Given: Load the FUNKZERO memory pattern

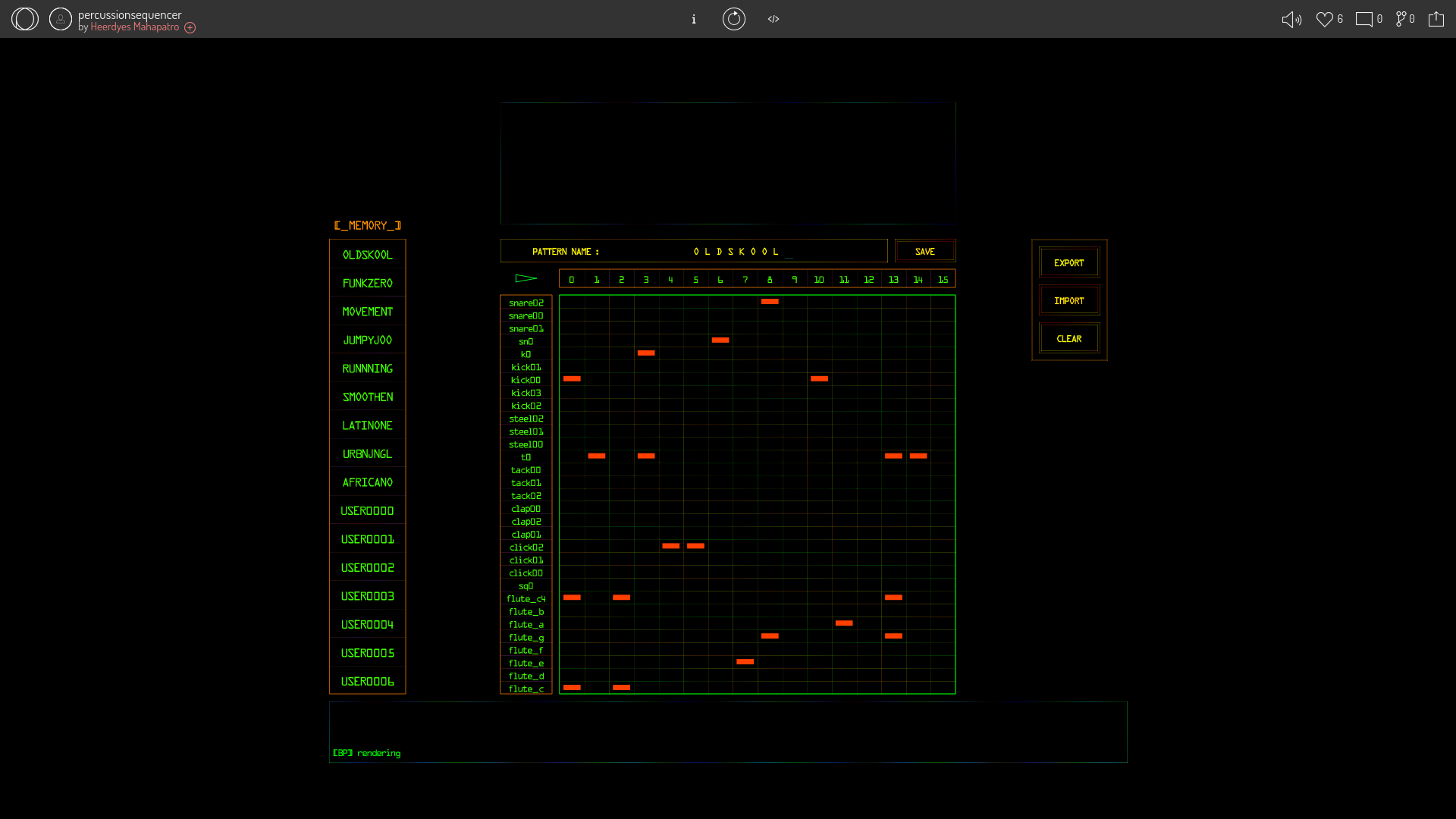Looking at the screenshot, I should pos(368,283).
